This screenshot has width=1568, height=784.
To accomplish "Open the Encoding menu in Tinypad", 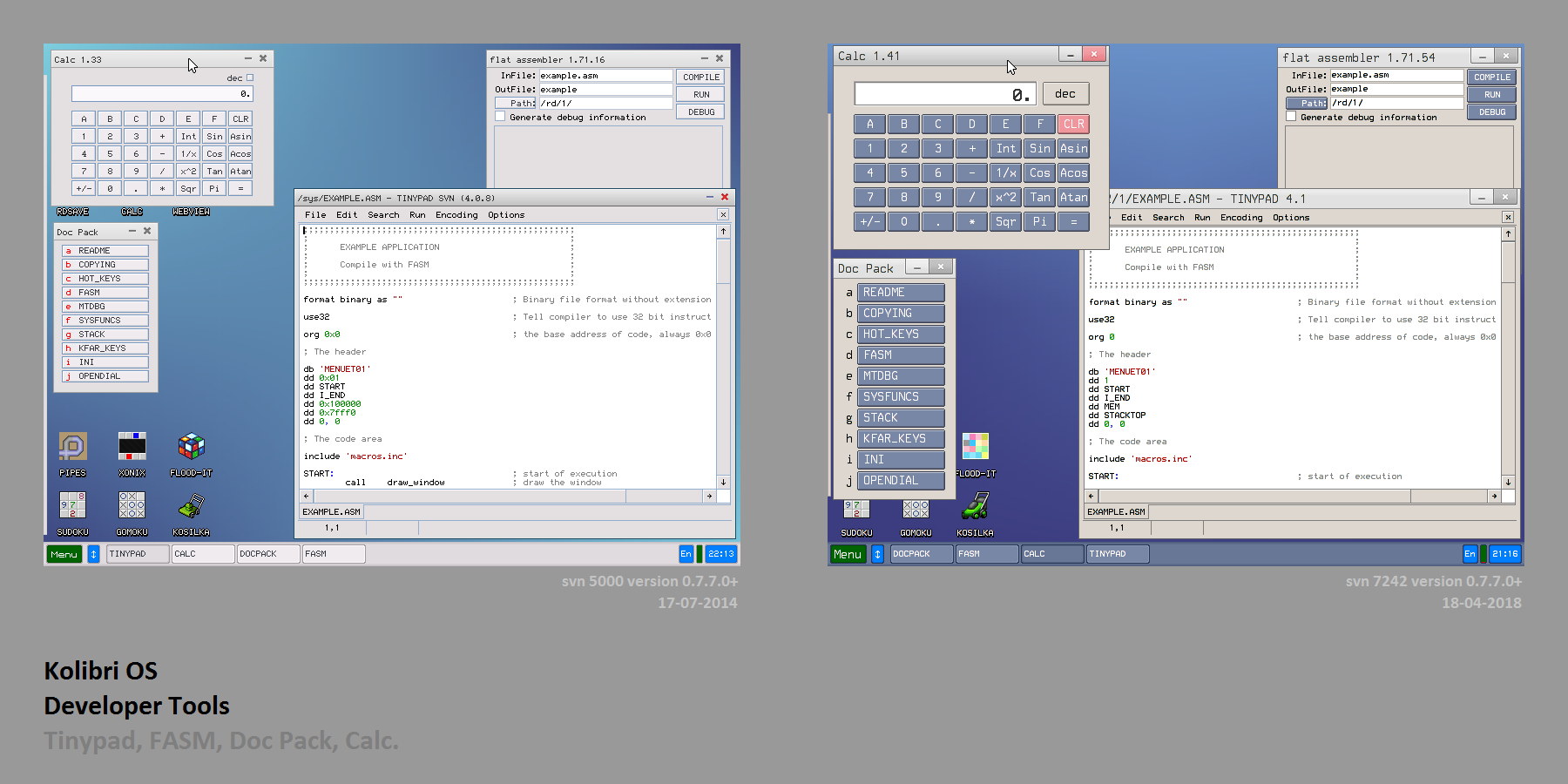I will [456, 214].
